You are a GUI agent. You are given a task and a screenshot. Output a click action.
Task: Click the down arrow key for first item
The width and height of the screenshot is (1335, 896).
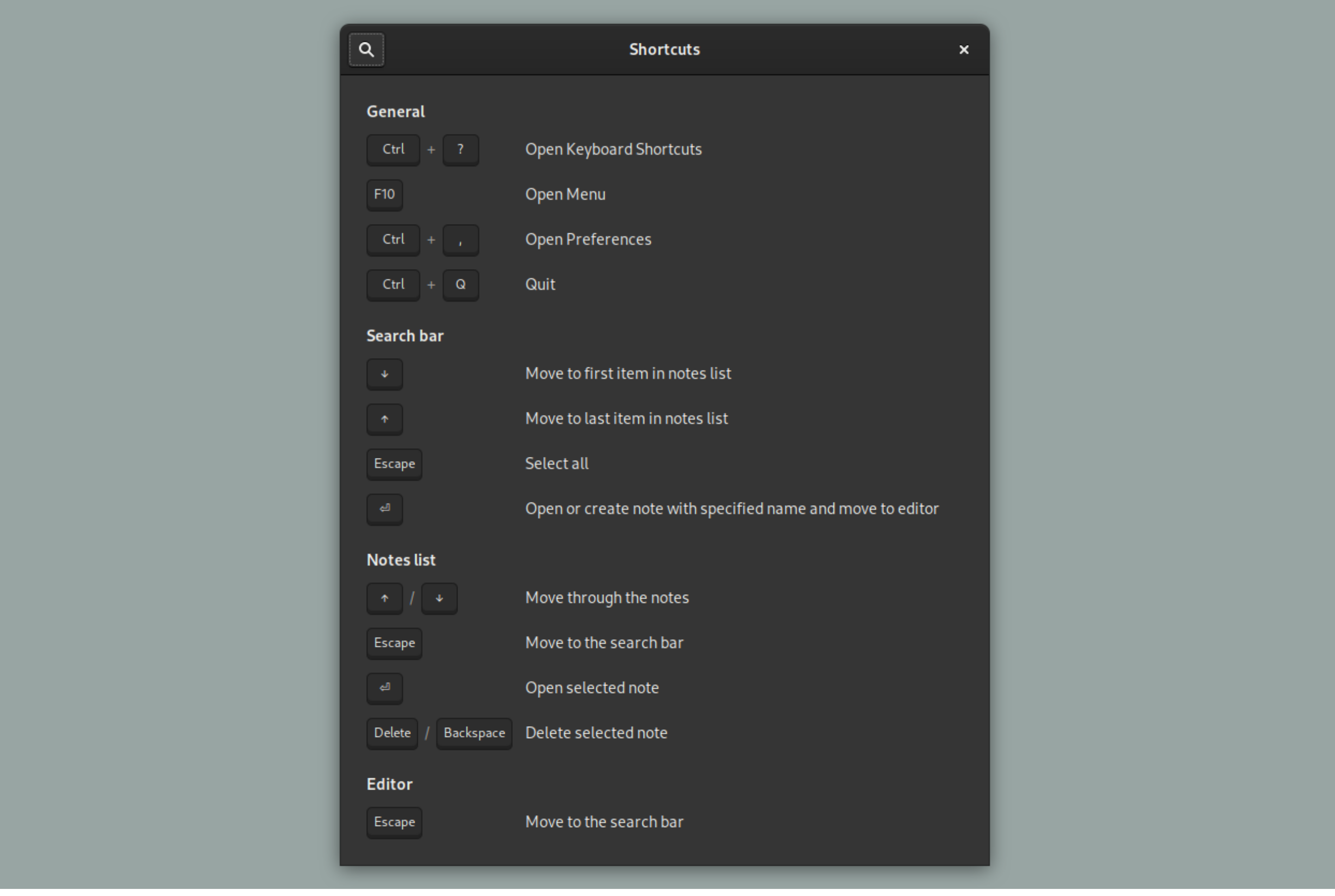[384, 374]
